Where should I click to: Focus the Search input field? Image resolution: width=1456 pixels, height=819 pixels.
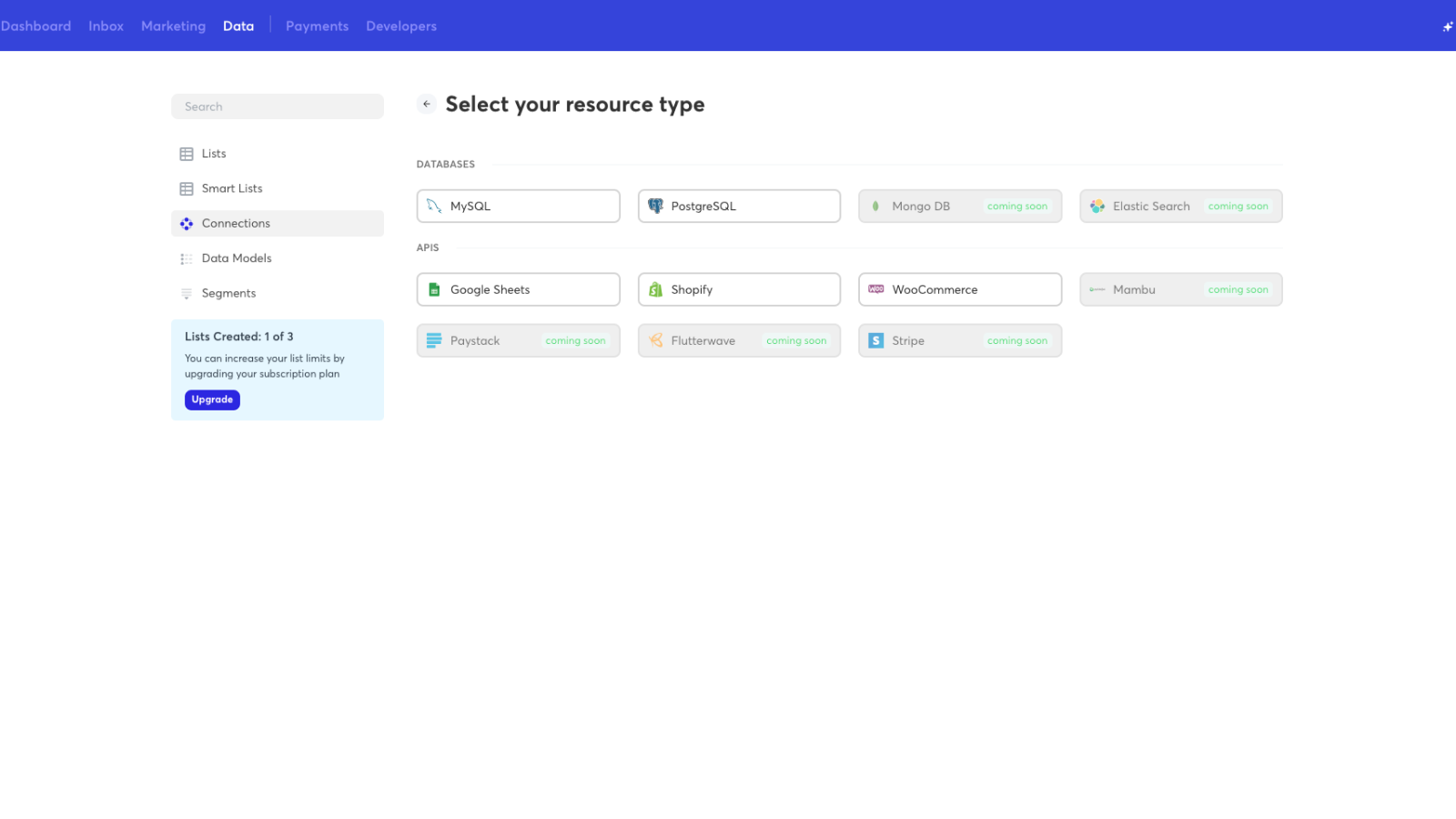point(277,106)
